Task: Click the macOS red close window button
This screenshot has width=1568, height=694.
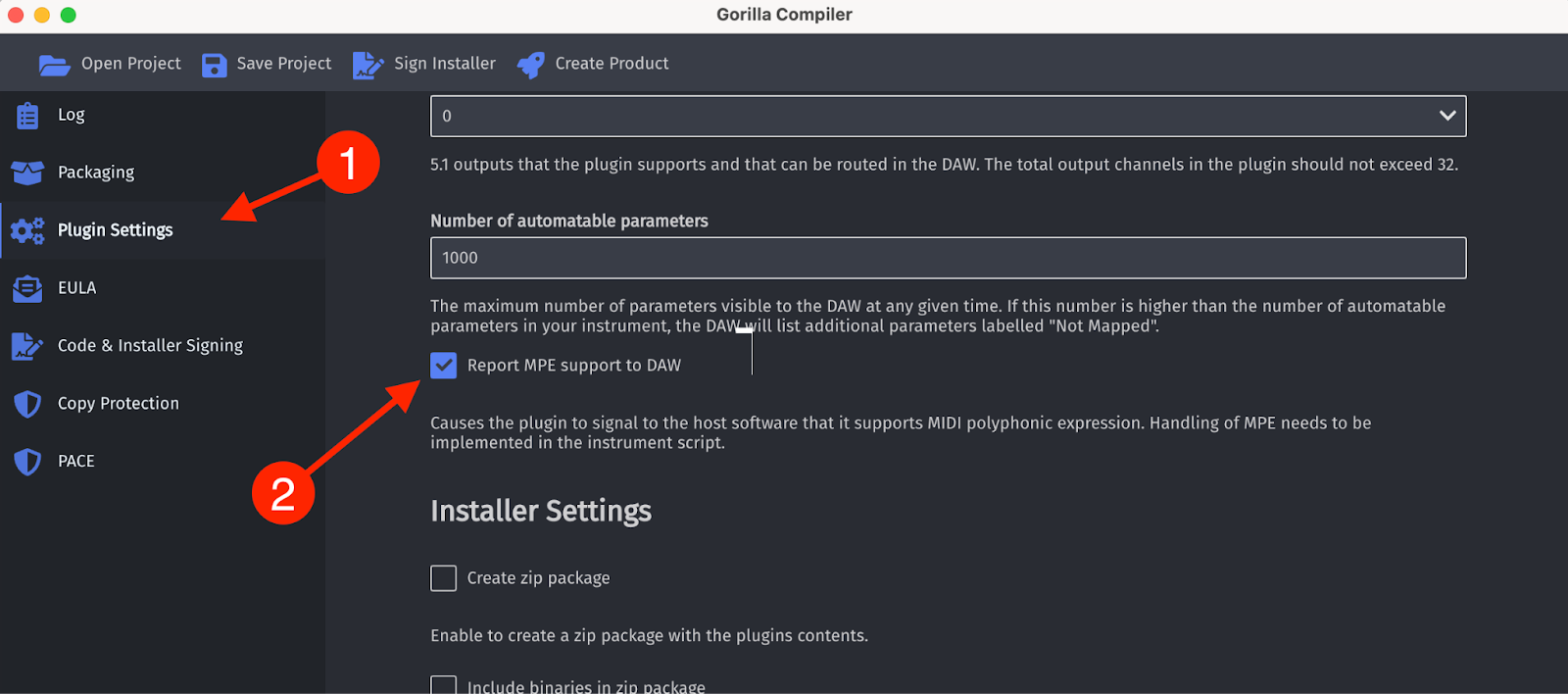Action: pyautogui.click(x=16, y=15)
